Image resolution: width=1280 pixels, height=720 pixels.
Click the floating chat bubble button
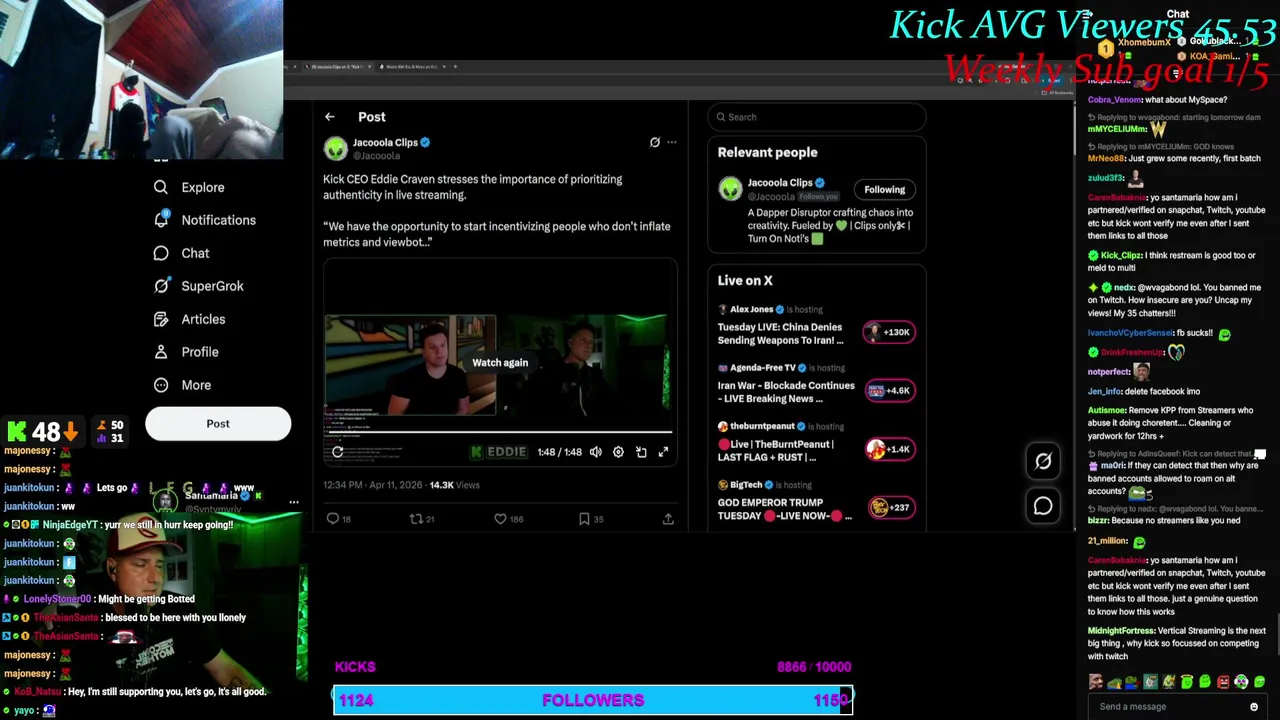(1043, 507)
